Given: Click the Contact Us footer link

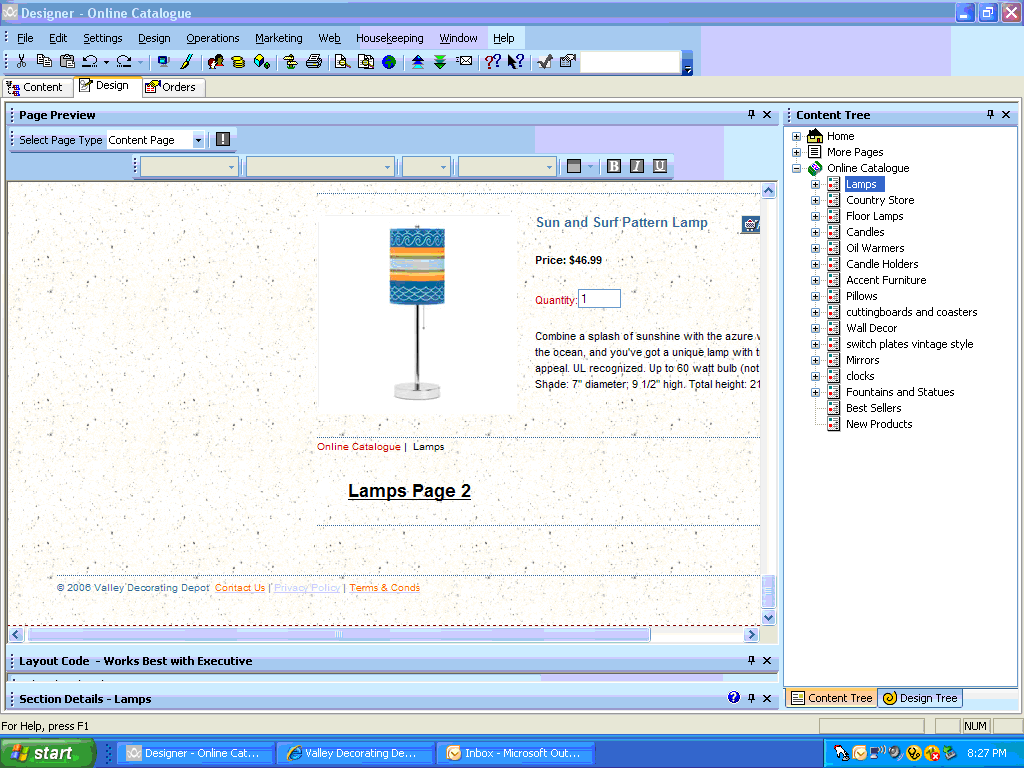Looking at the screenshot, I should 240,588.
